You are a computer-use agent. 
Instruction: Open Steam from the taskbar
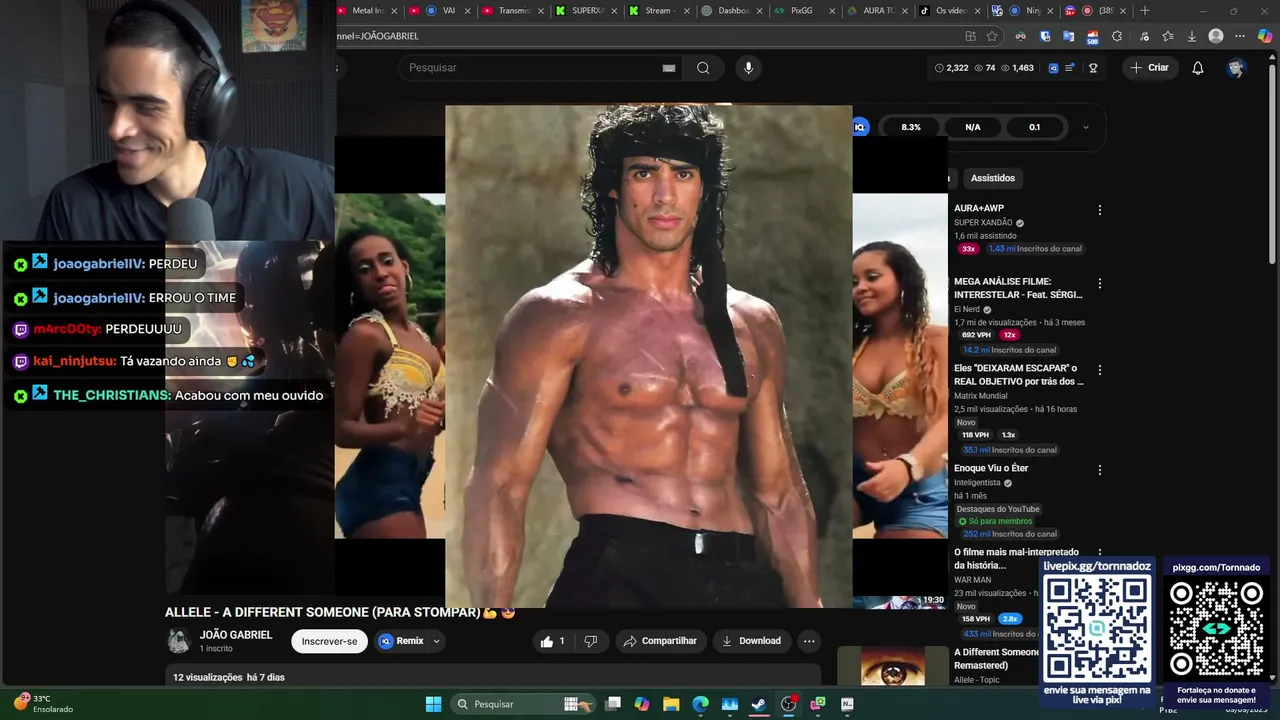[759, 704]
